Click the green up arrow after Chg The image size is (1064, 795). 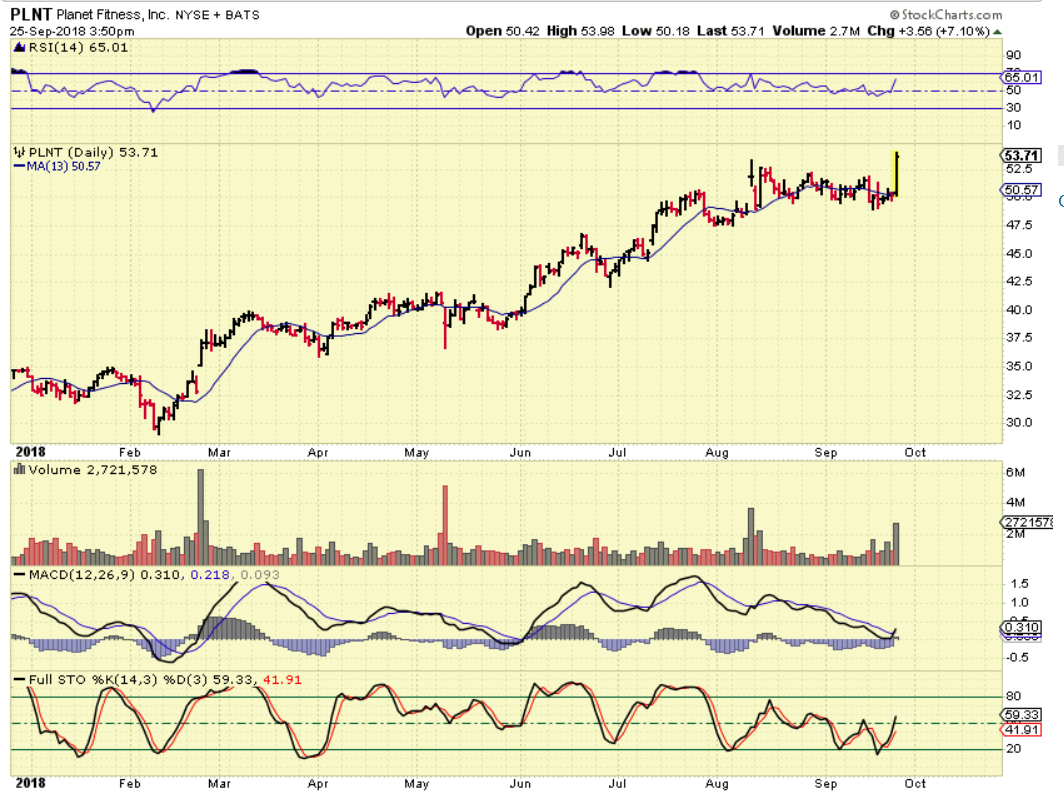click(997, 31)
